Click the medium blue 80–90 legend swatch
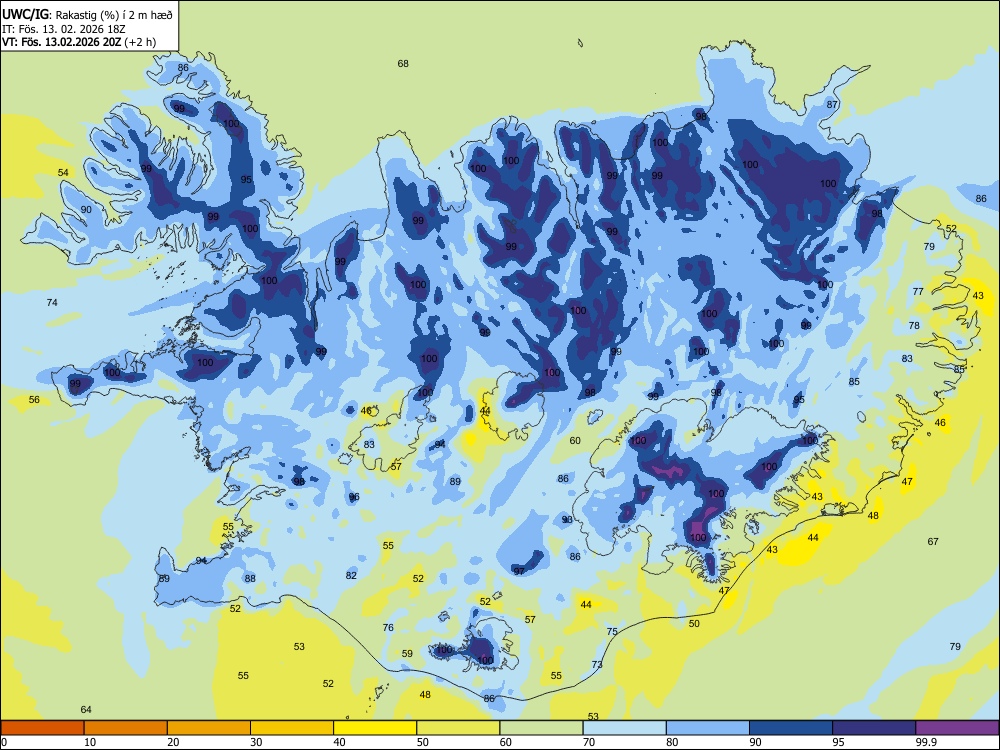 click(x=708, y=728)
